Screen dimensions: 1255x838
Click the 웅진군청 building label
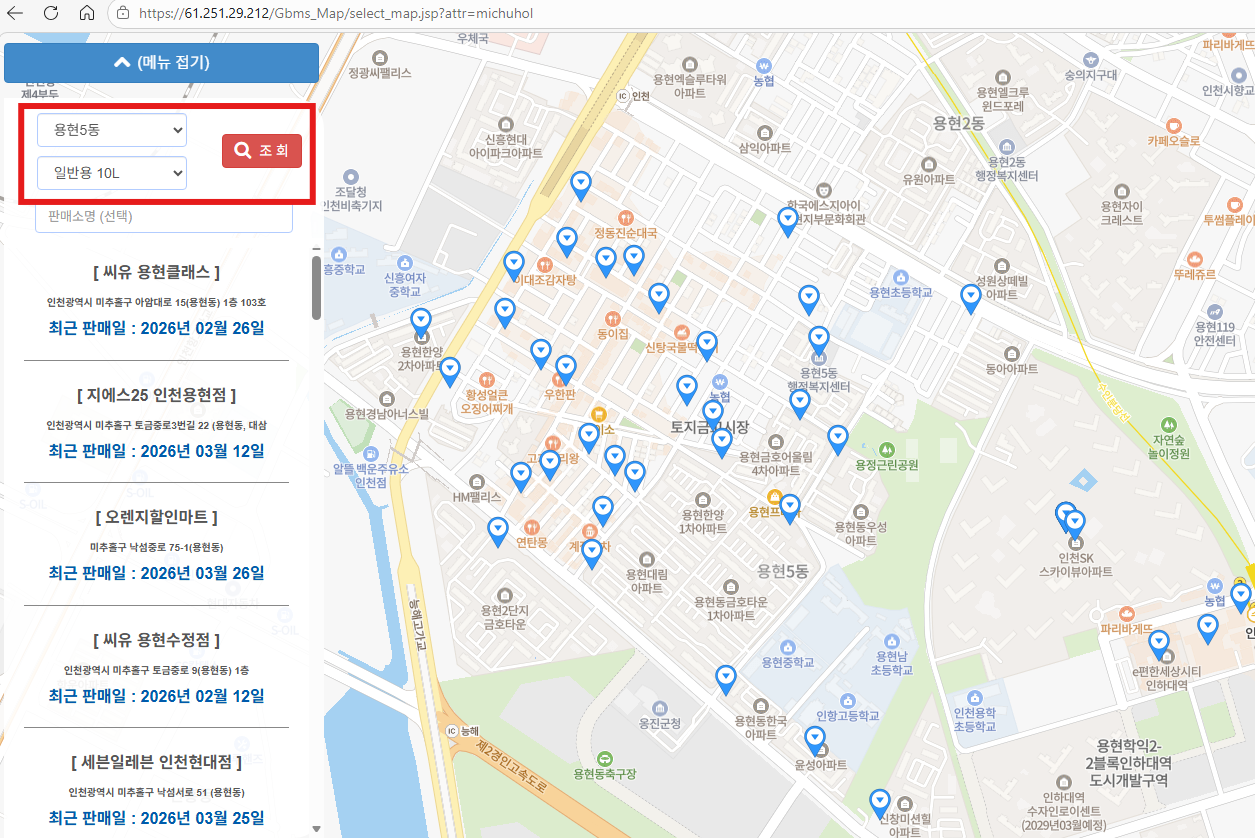[x=660, y=723]
